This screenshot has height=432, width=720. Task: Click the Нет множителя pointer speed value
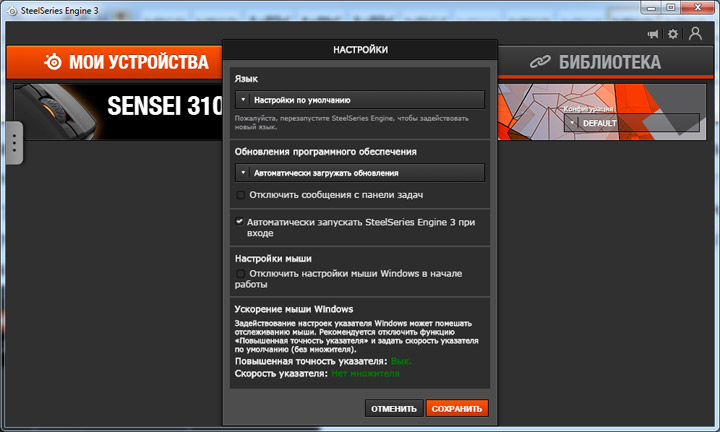tap(365, 374)
